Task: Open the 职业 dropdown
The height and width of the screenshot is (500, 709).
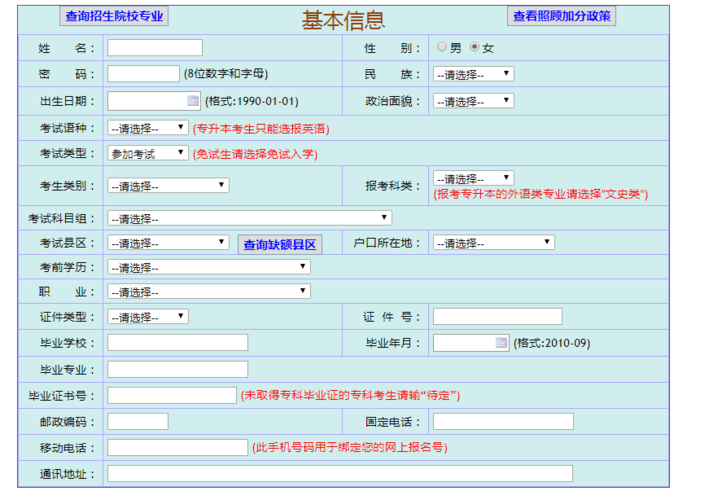Action: 209,292
